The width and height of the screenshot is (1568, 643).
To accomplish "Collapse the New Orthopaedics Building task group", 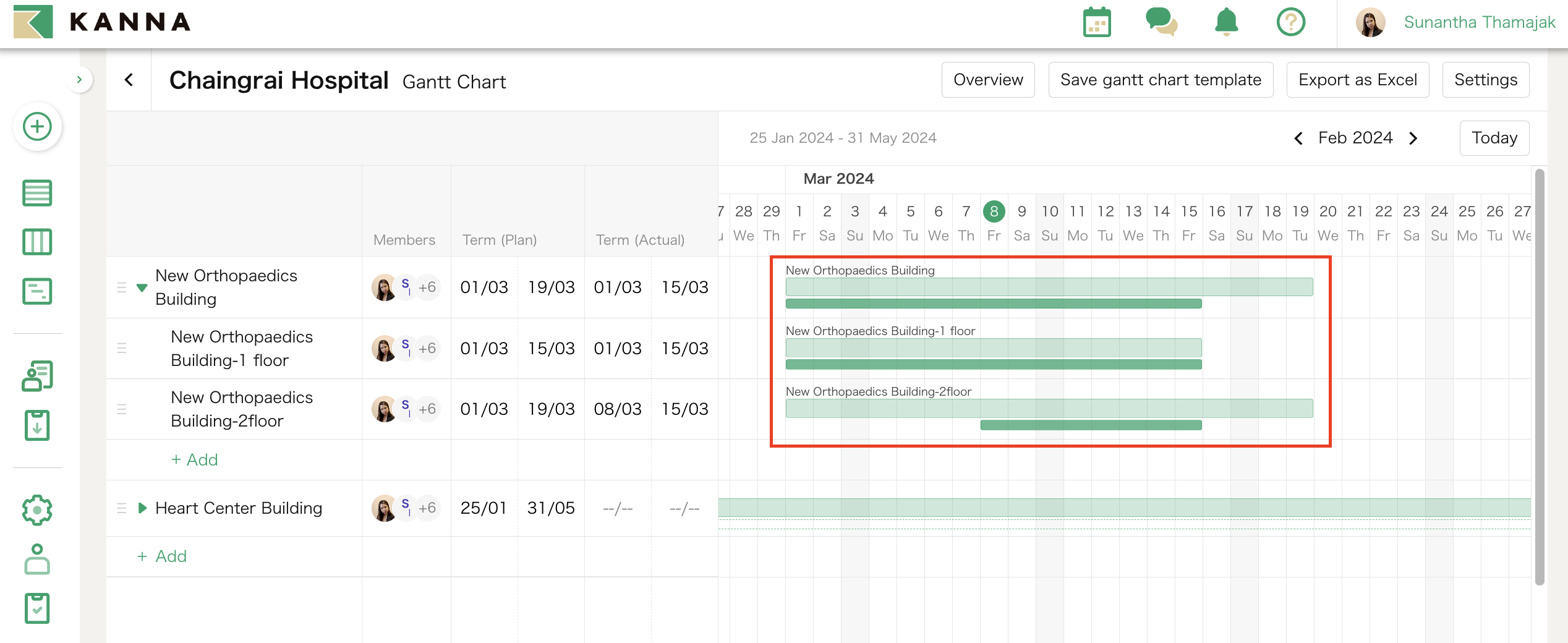I will coord(142,287).
